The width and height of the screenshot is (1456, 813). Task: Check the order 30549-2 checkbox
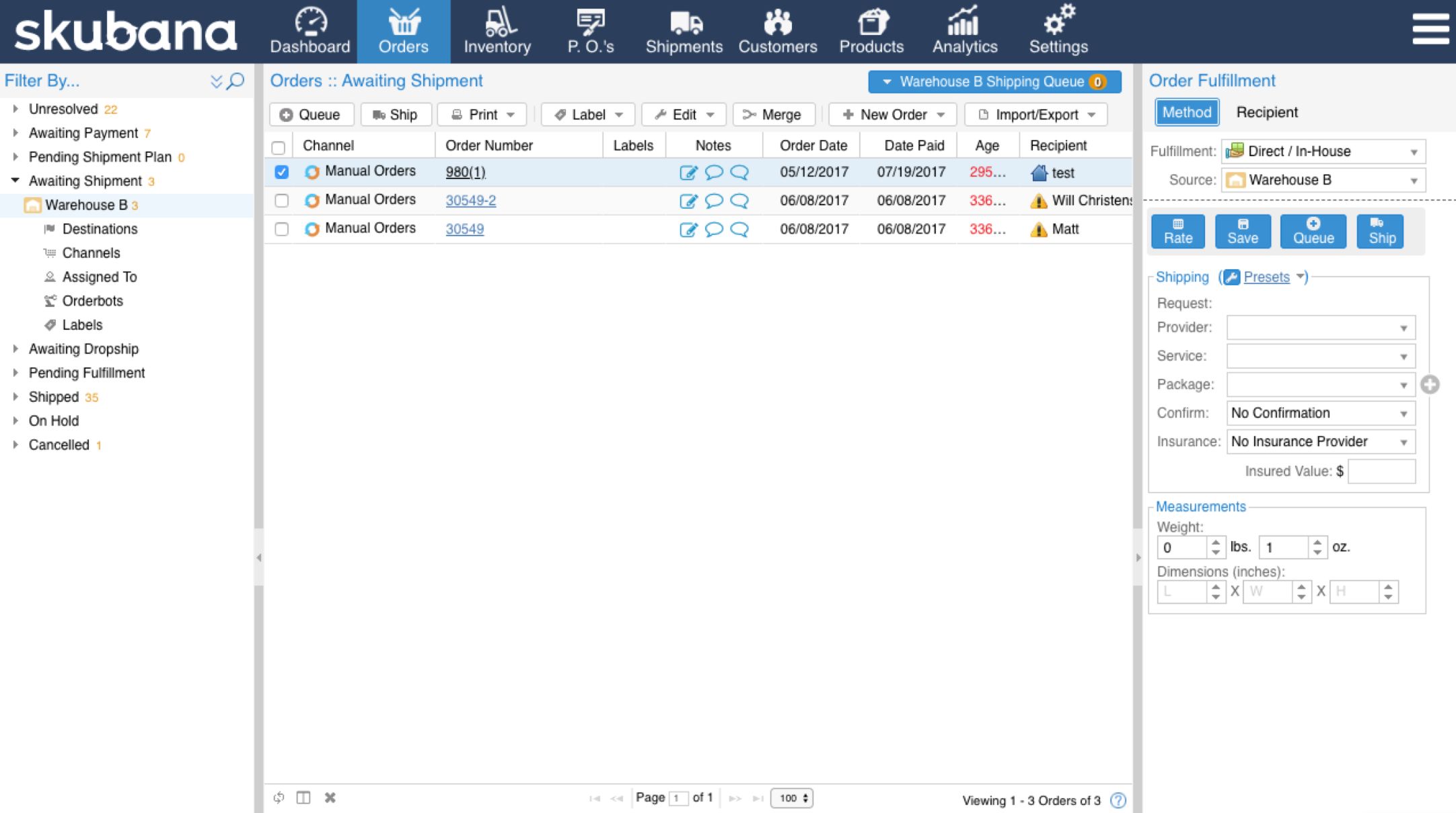281,201
